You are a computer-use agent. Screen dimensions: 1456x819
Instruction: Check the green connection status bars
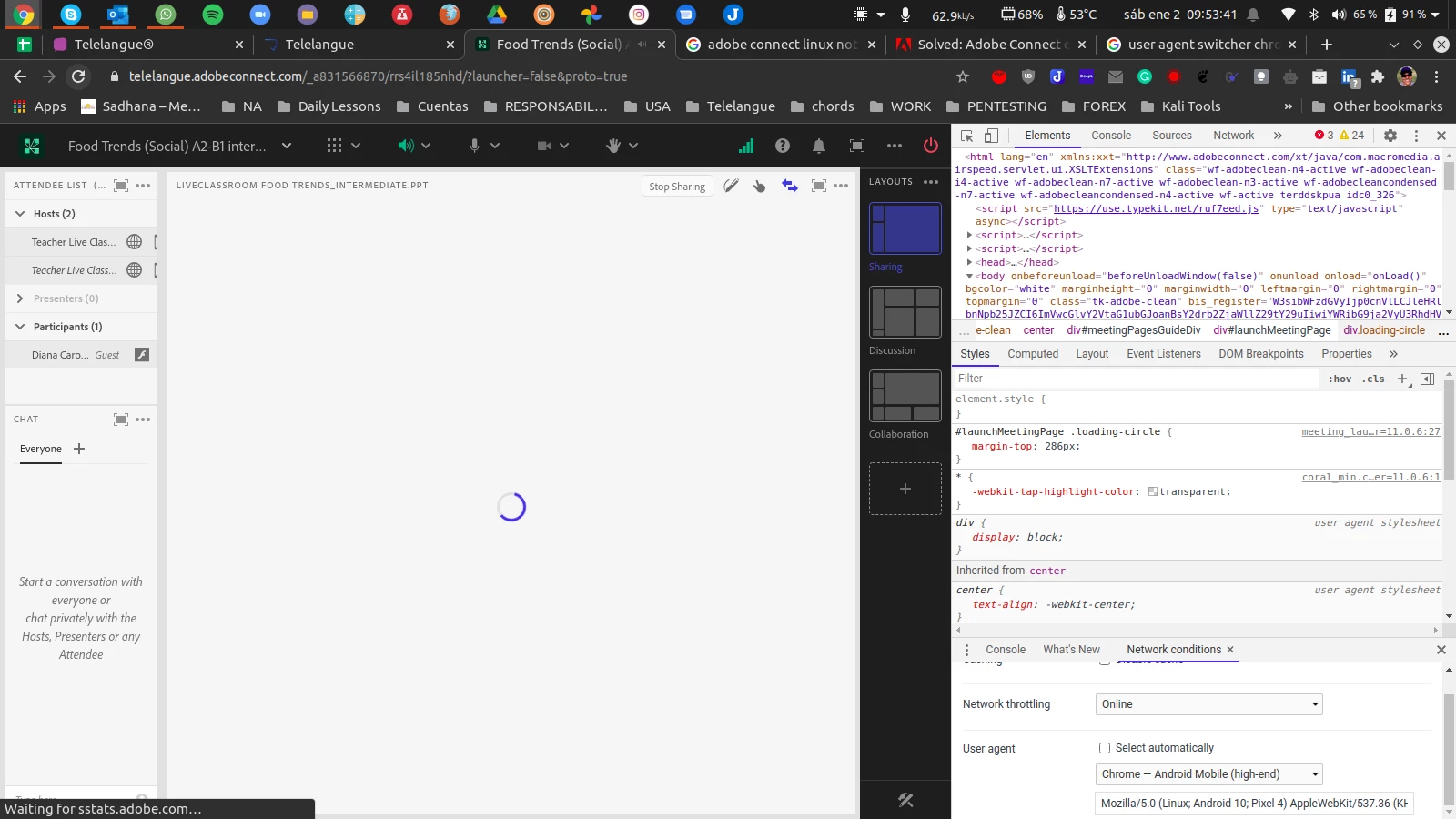tap(746, 146)
